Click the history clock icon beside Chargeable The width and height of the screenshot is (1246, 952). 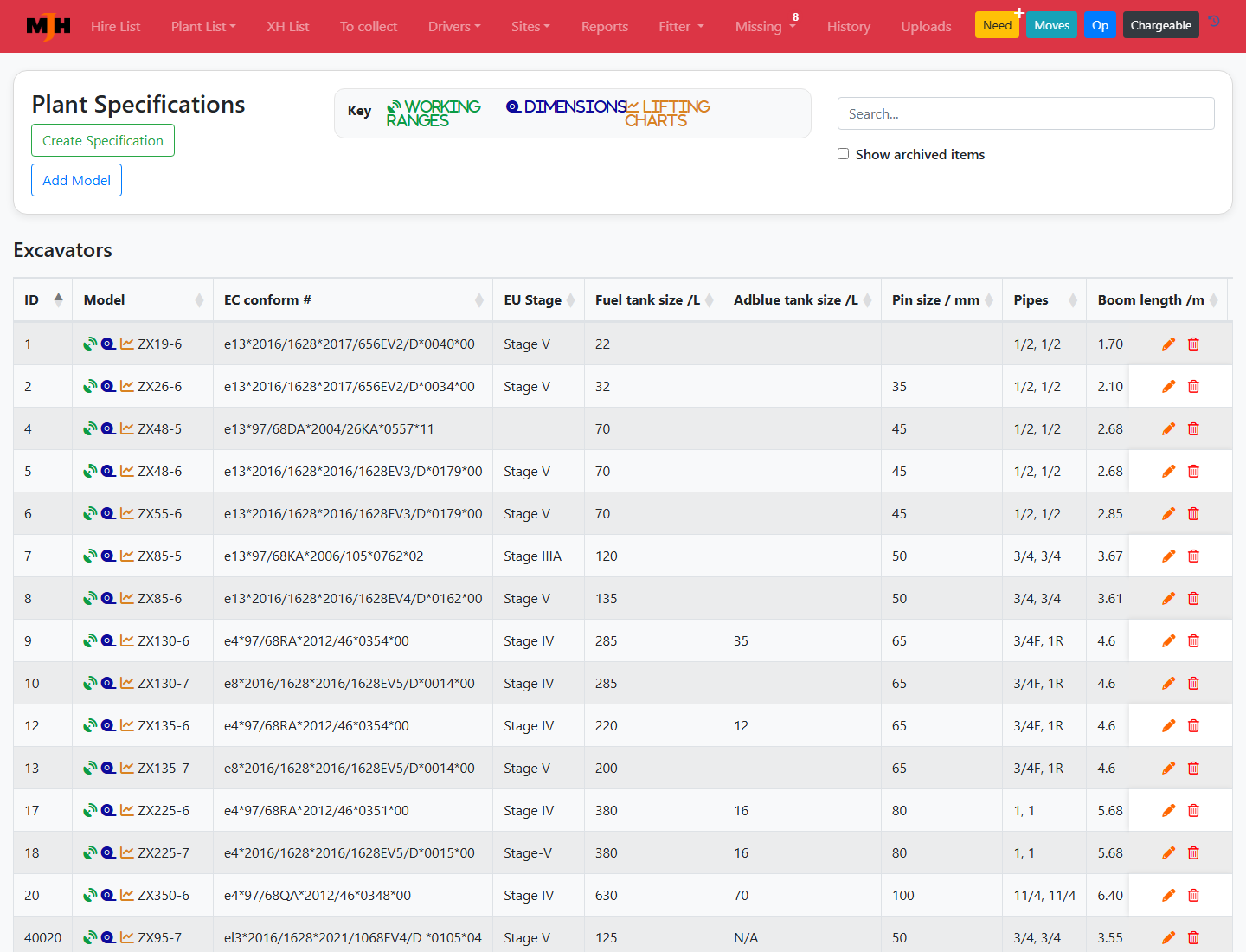pos(1215,21)
